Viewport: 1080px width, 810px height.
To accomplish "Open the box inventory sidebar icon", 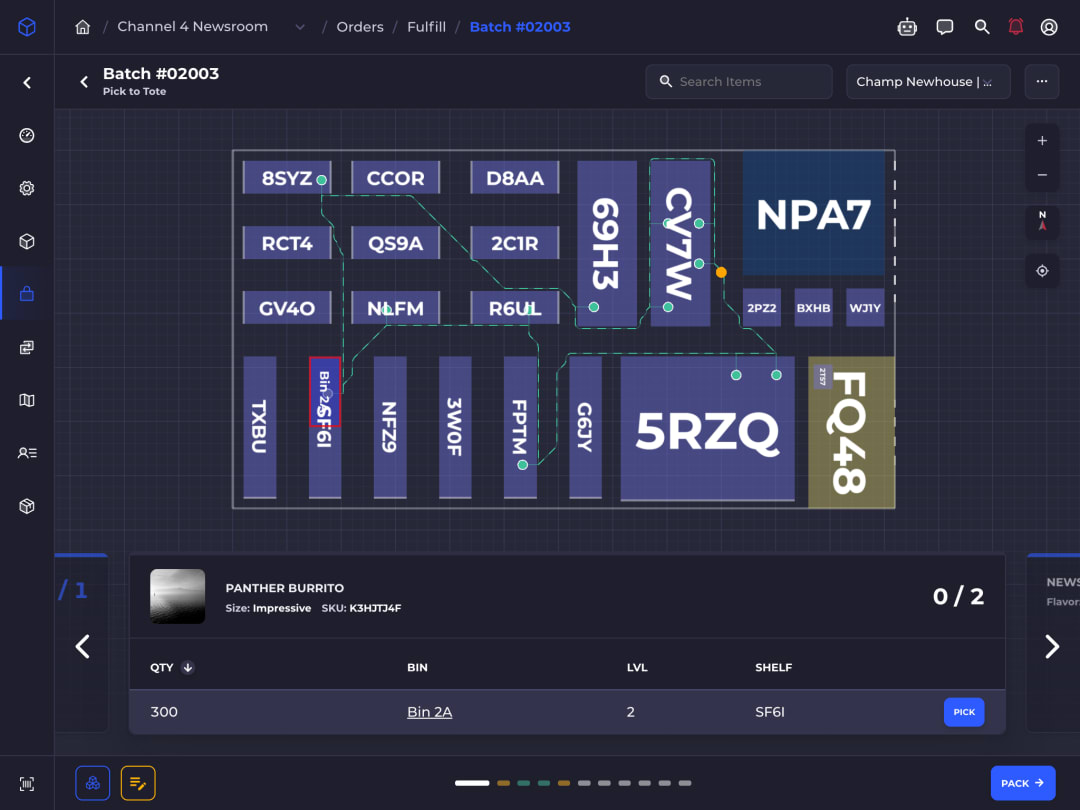I will click(x=27, y=241).
